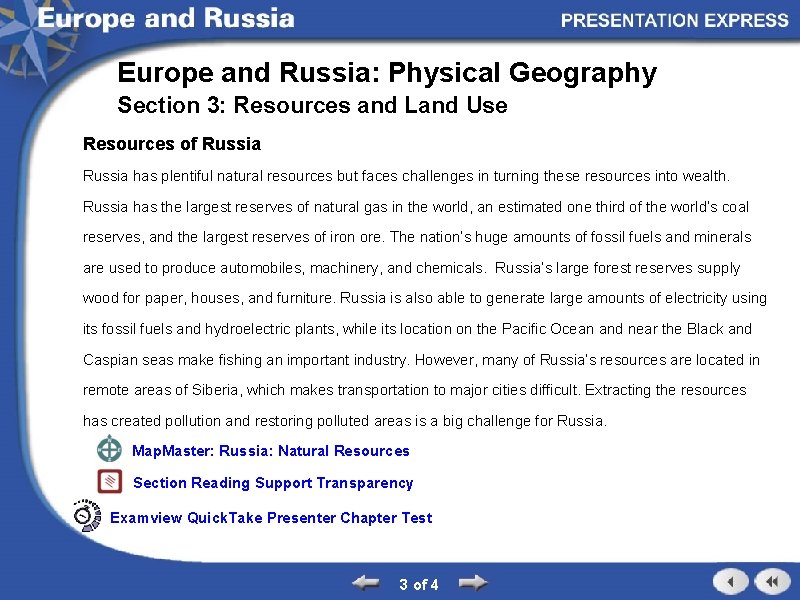
Task: Click the MapMaster compass icon
Action: click(110, 449)
